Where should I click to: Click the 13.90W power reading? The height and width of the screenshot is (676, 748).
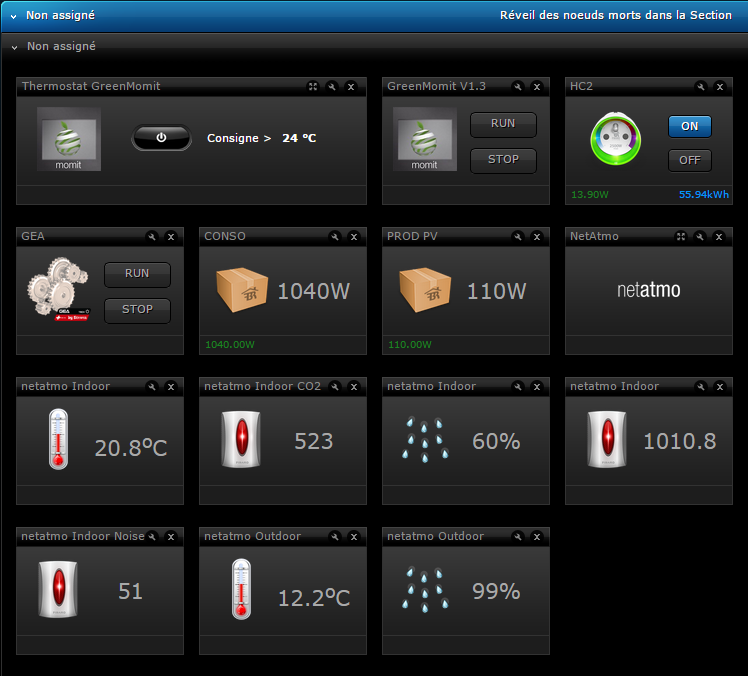coord(590,195)
